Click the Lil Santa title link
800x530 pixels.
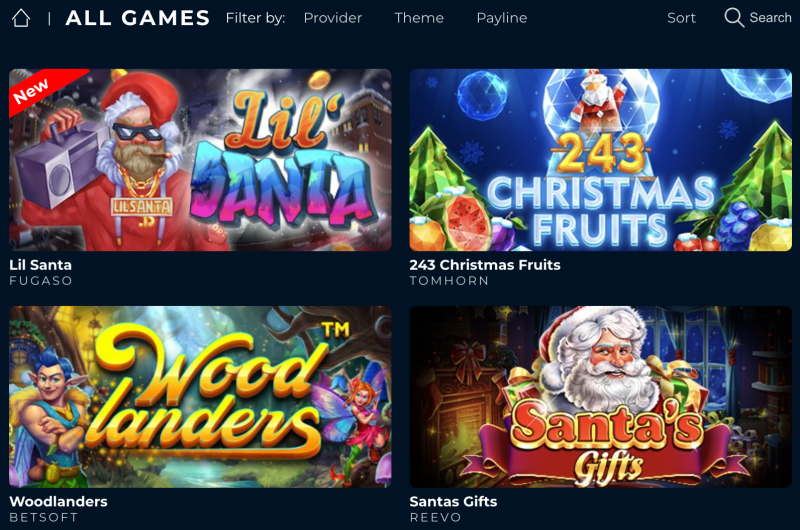pos(40,265)
